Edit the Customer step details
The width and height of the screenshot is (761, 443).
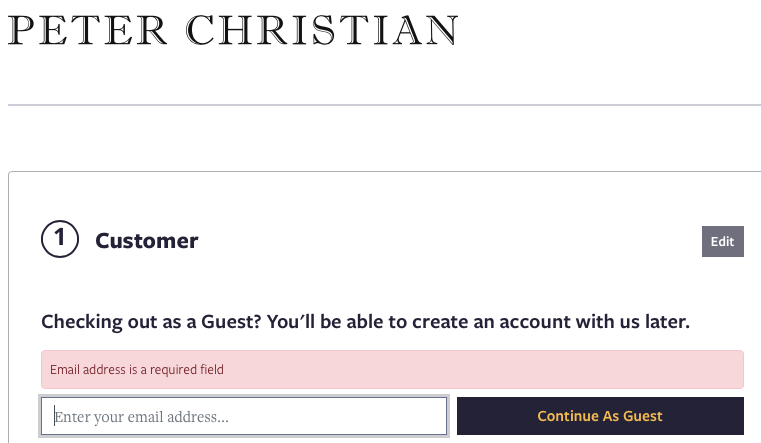[x=722, y=241]
